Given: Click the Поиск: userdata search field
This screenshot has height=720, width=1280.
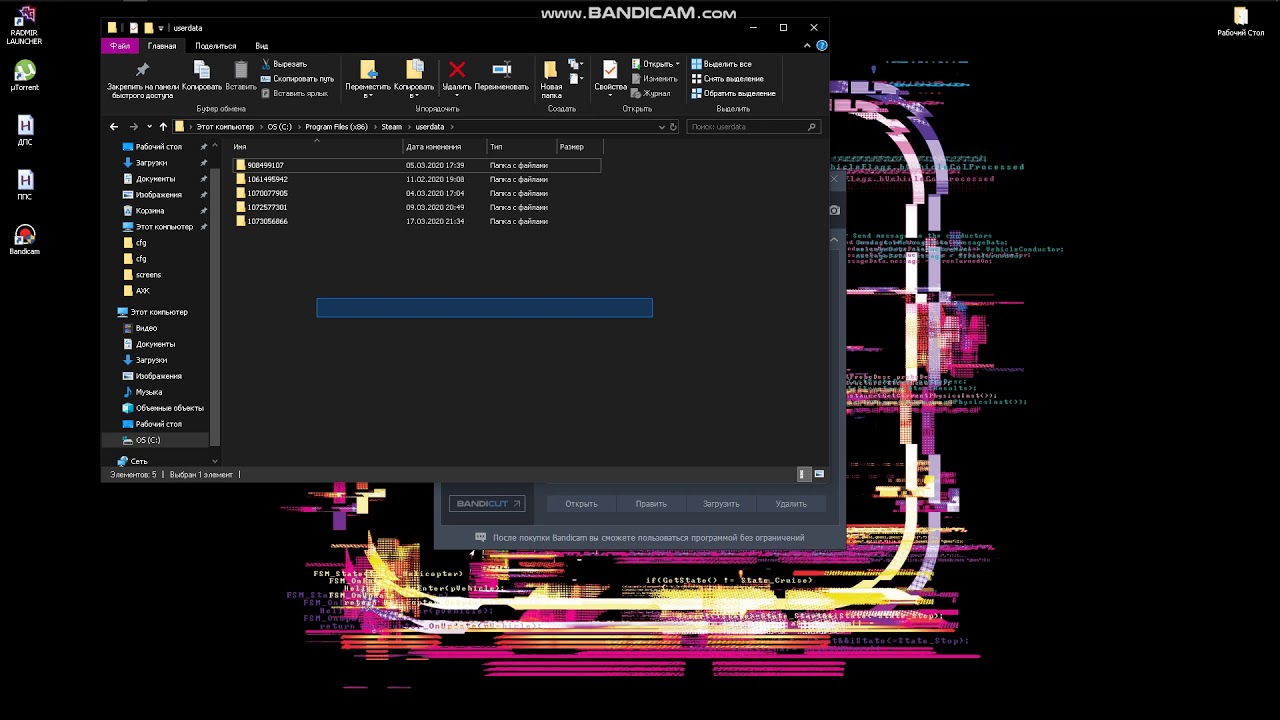Looking at the screenshot, I should (754, 127).
